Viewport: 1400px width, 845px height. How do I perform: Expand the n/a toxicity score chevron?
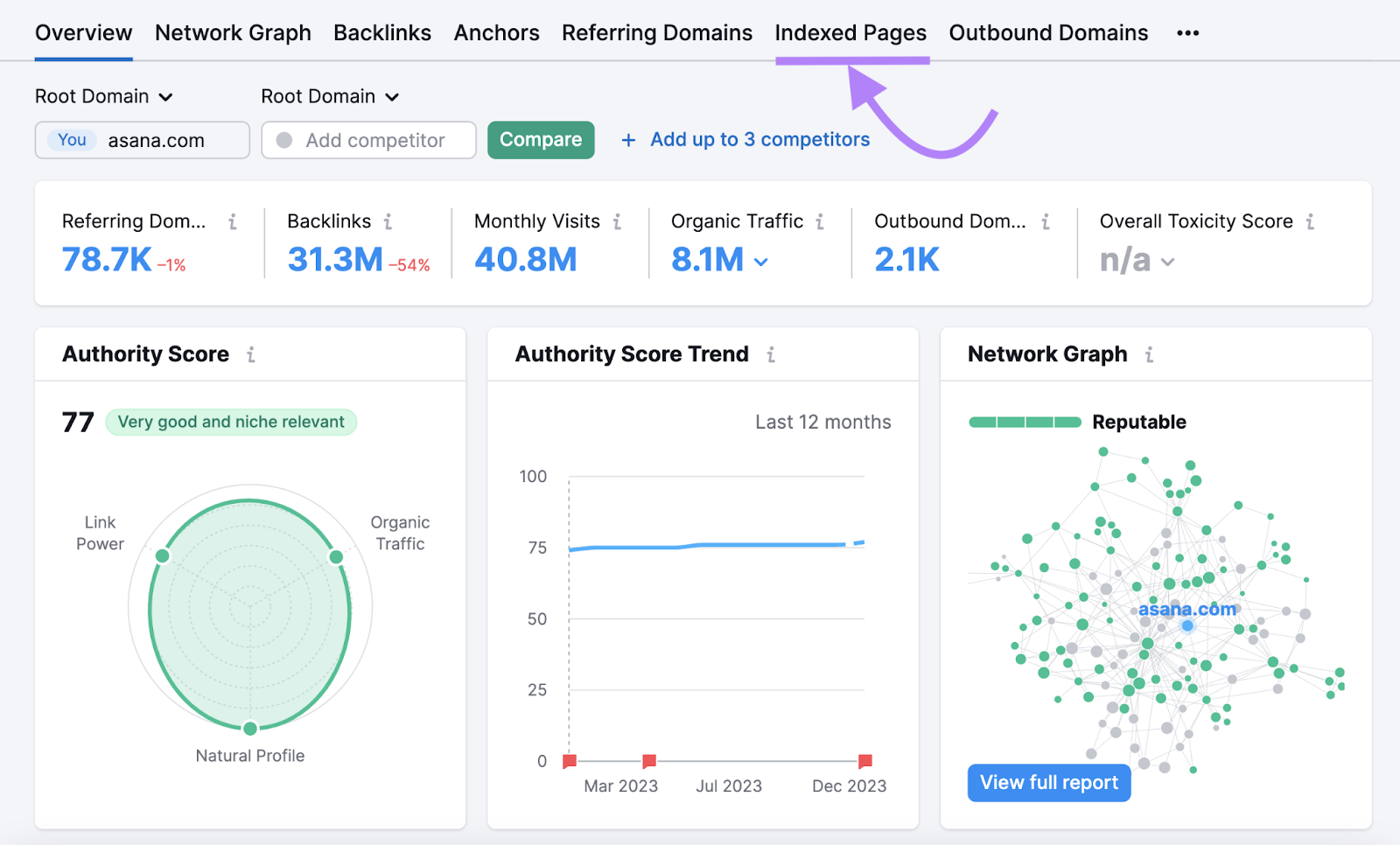(x=1167, y=262)
